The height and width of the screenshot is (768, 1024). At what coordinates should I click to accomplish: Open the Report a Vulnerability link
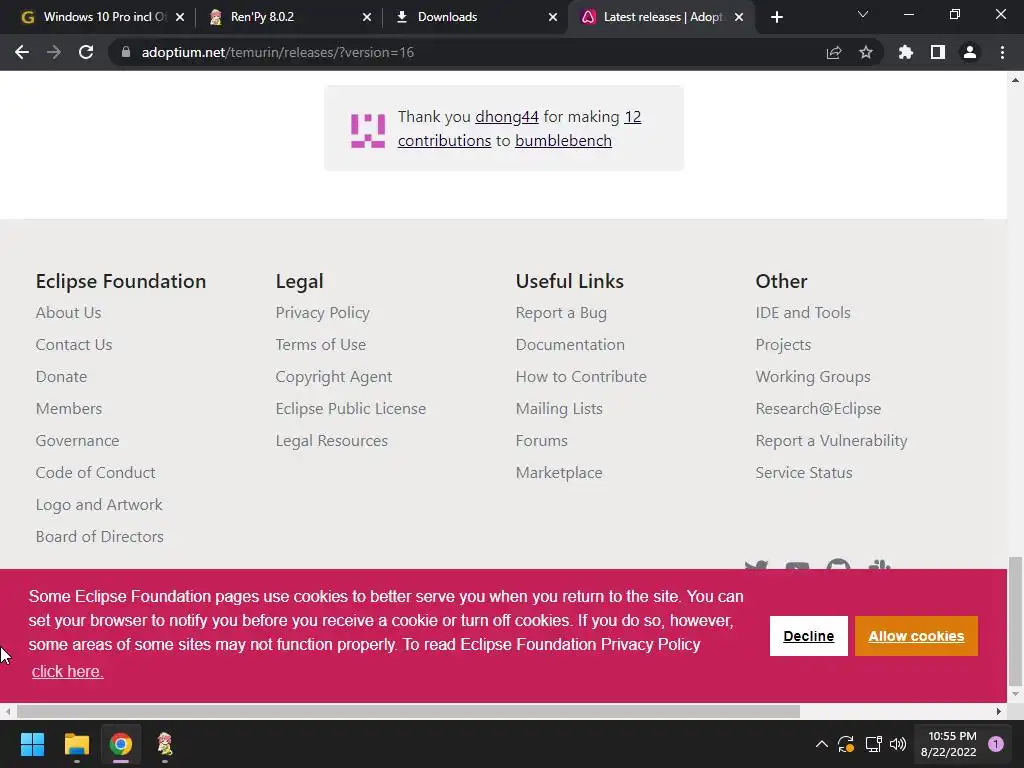point(831,441)
